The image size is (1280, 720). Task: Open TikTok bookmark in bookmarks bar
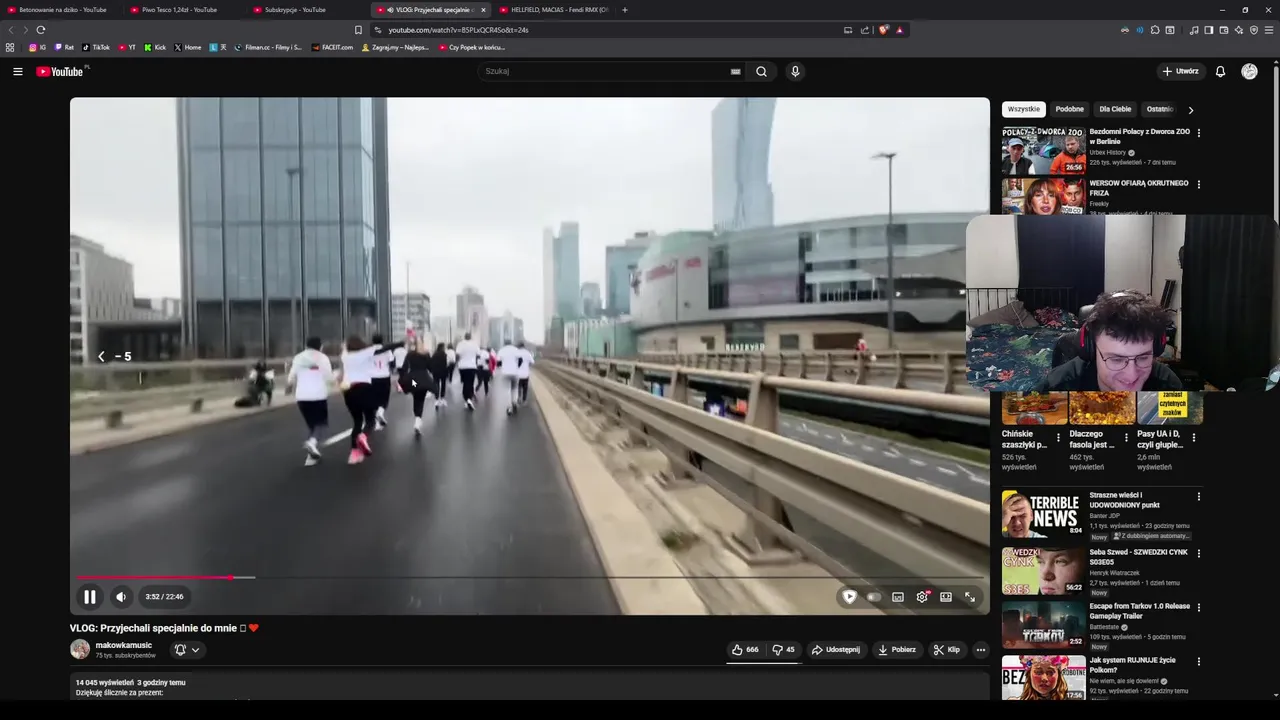click(96, 47)
